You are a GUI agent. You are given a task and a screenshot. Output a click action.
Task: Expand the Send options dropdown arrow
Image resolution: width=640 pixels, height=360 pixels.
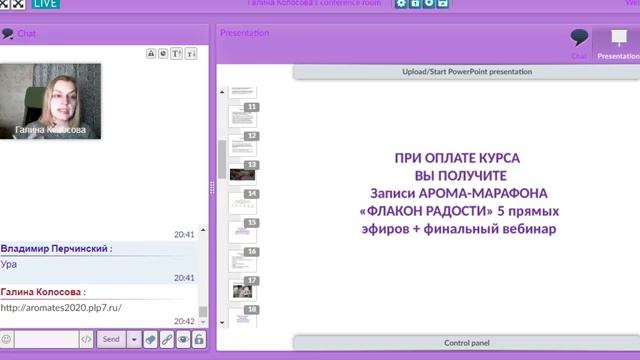point(134,339)
